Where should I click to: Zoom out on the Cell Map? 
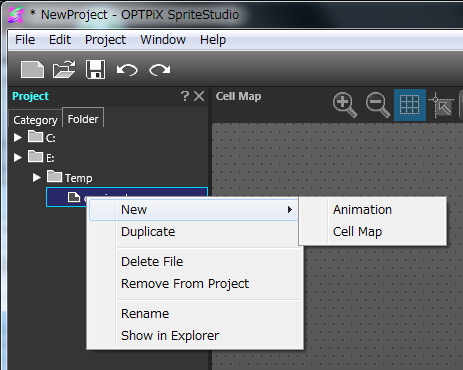(x=378, y=105)
